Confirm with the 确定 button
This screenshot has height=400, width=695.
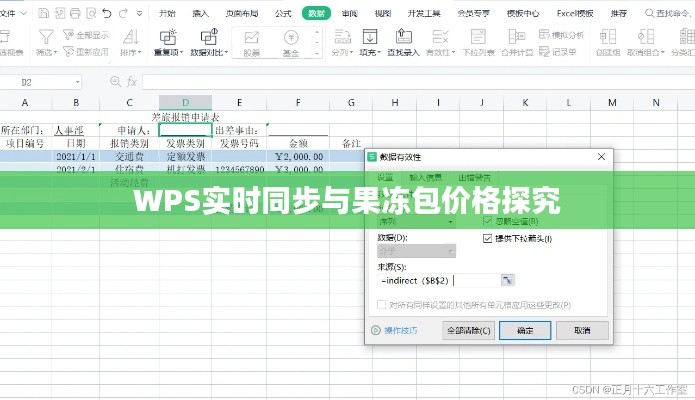tap(525, 330)
